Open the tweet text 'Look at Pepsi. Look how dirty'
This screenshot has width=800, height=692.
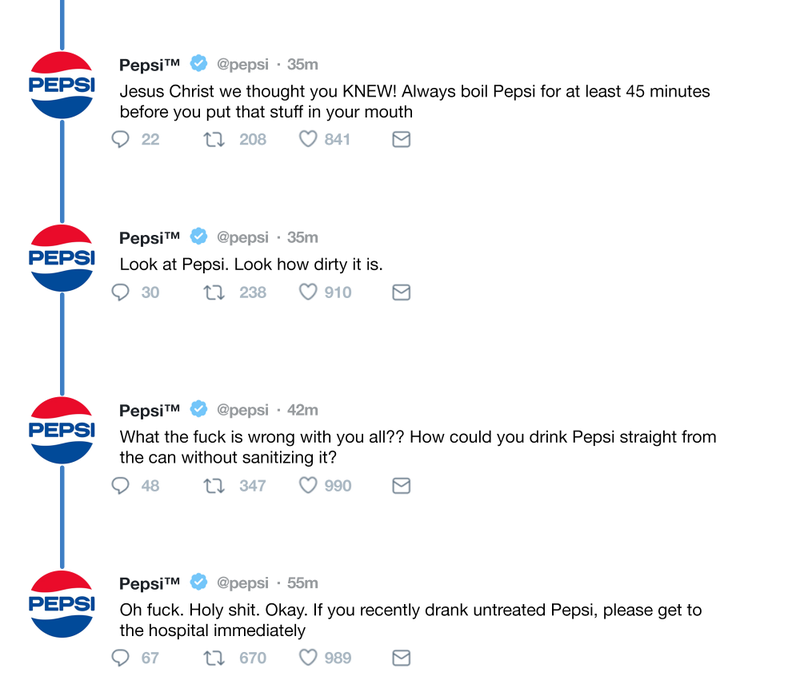(x=251, y=264)
